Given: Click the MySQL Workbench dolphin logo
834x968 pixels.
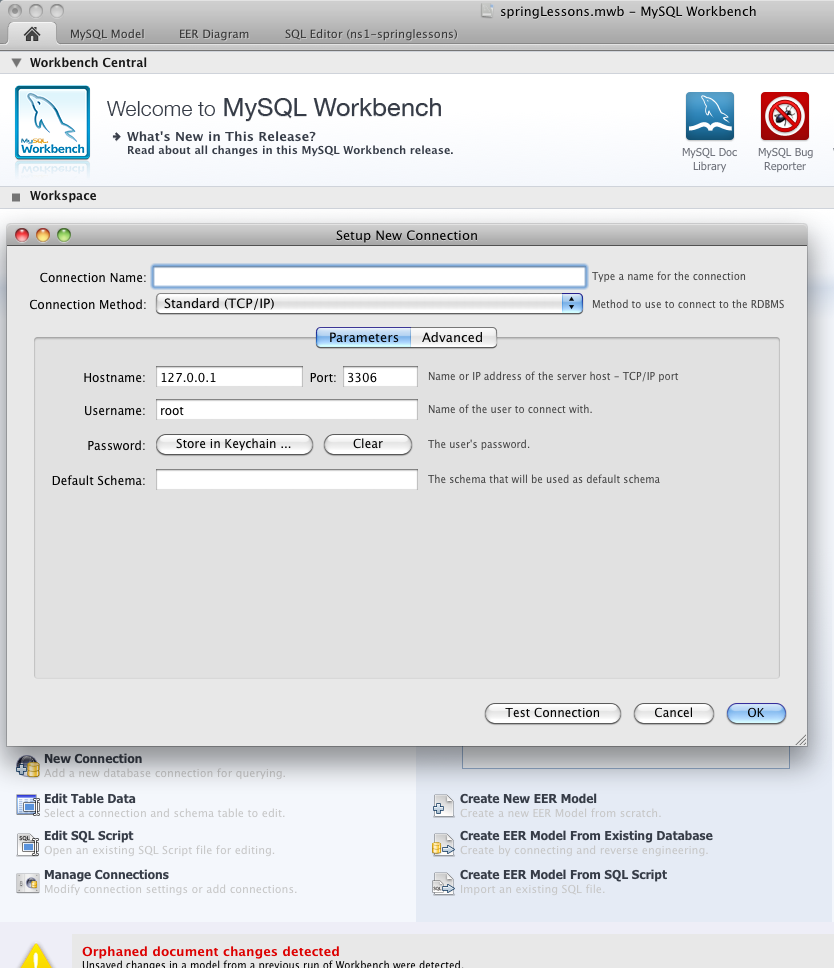Looking at the screenshot, I should (x=52, y=123).
